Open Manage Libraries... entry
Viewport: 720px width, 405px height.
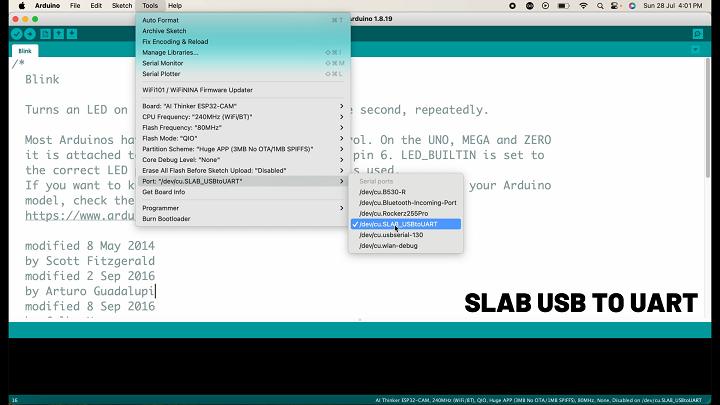point(242,52)
